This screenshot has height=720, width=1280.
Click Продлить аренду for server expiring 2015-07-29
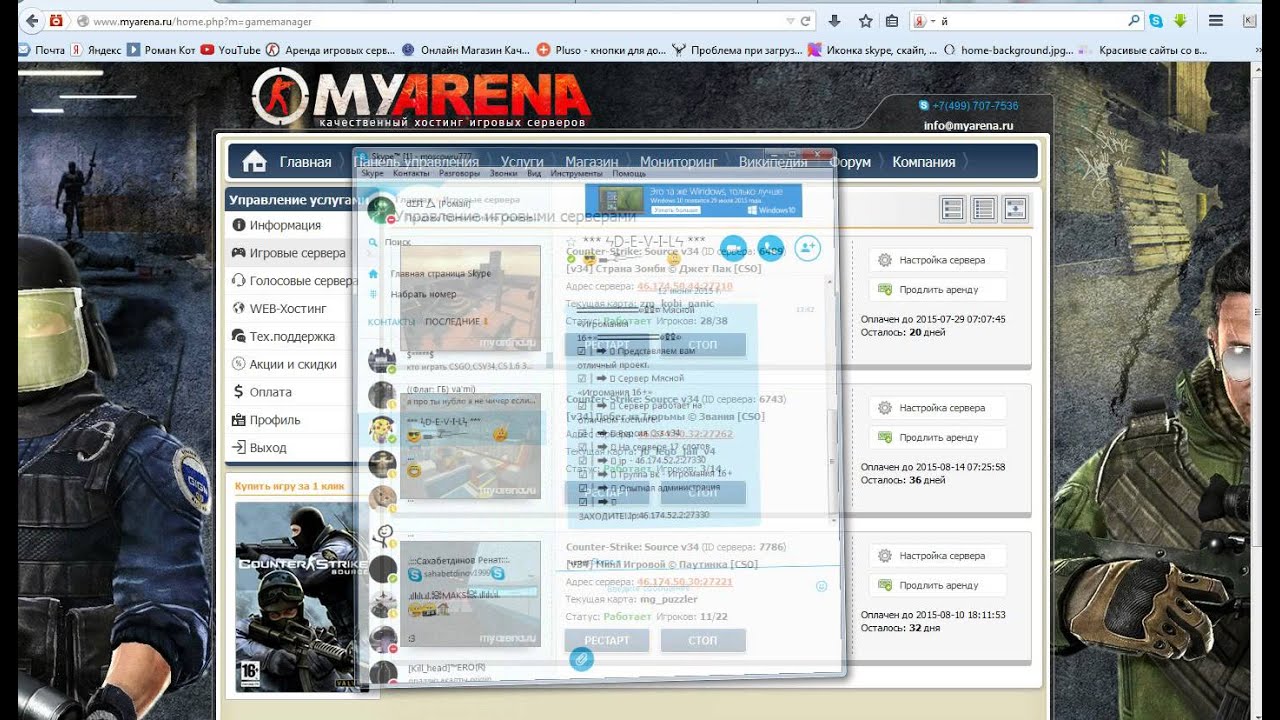pos(936,290)
